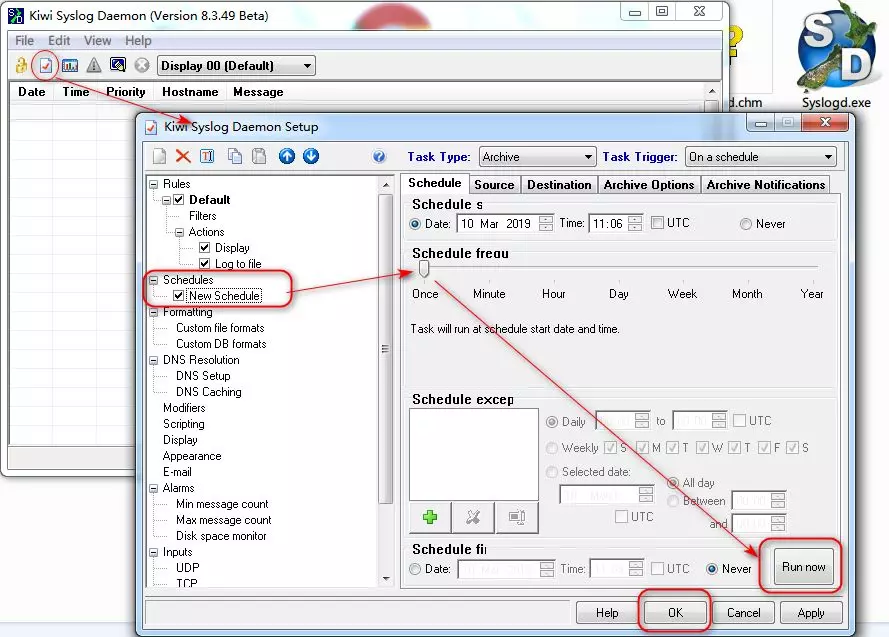889x637 pixels.
Task: Click the Run now button
Action: click(803, 567)
